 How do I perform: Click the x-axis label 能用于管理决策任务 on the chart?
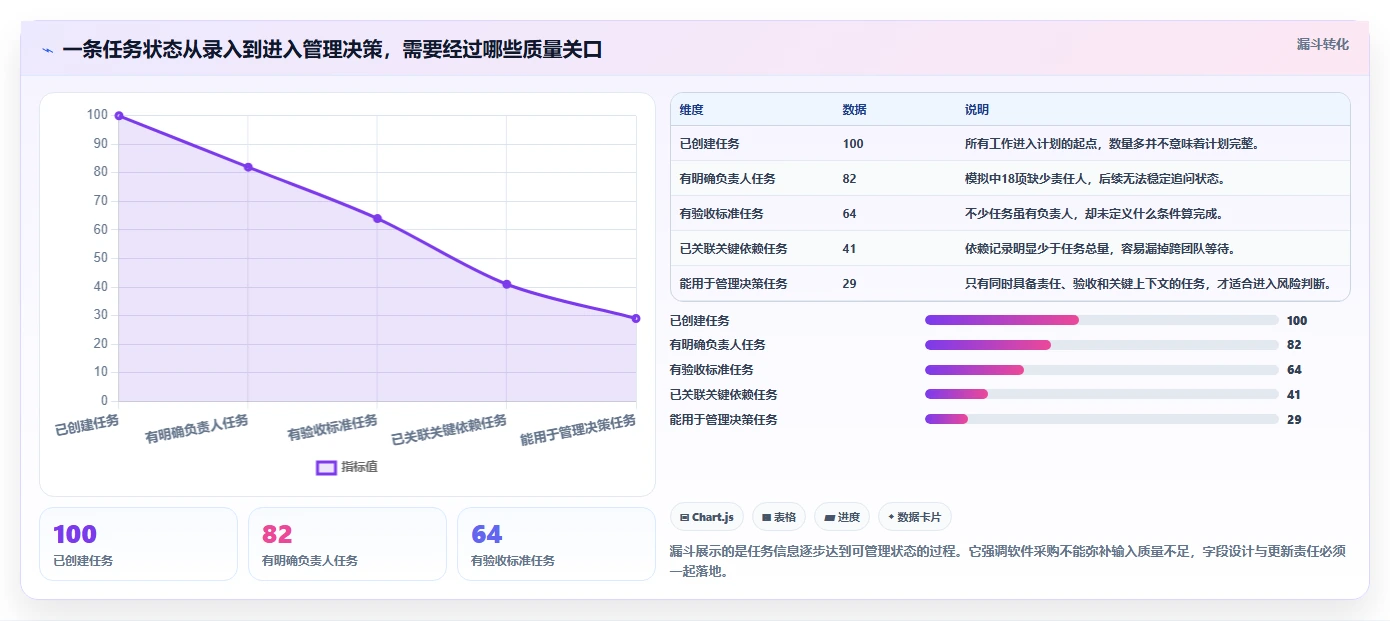(578, 430)
